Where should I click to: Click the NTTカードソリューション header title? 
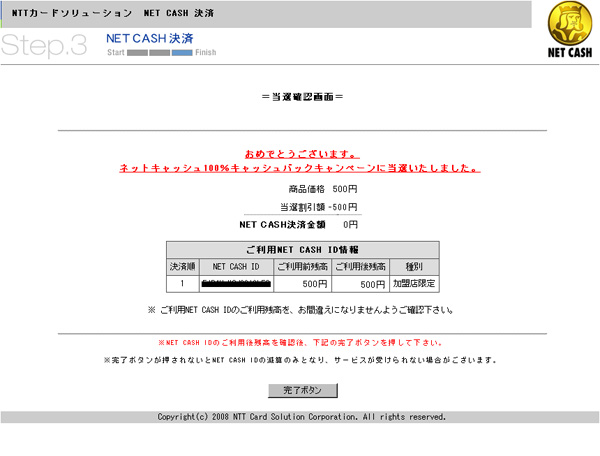[x=112, y=13]
